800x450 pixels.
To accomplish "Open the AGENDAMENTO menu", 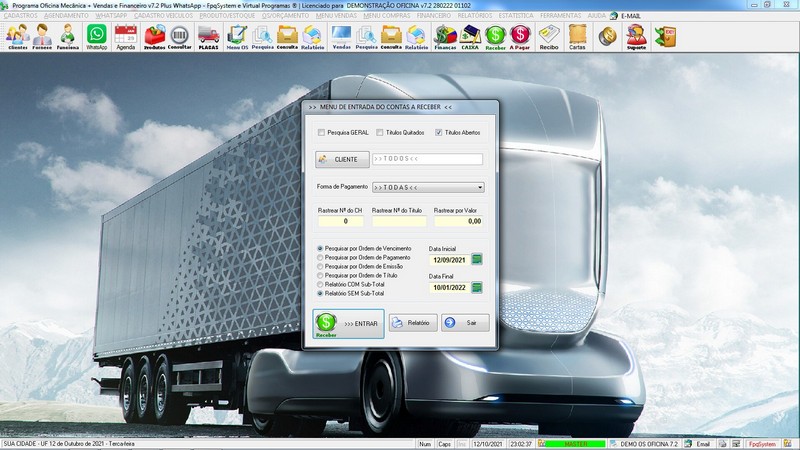I will tap(66, 16).
